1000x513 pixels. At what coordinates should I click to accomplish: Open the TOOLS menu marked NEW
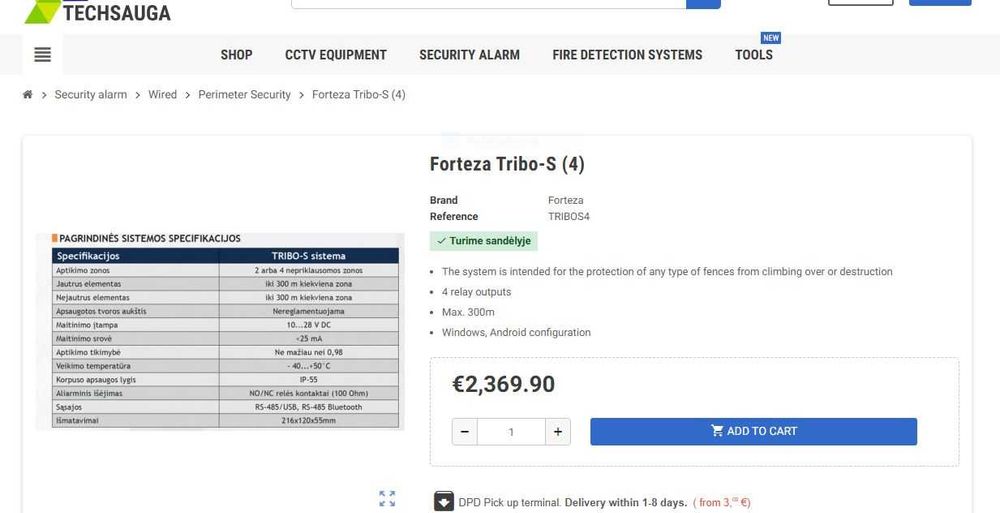(754, 55)
